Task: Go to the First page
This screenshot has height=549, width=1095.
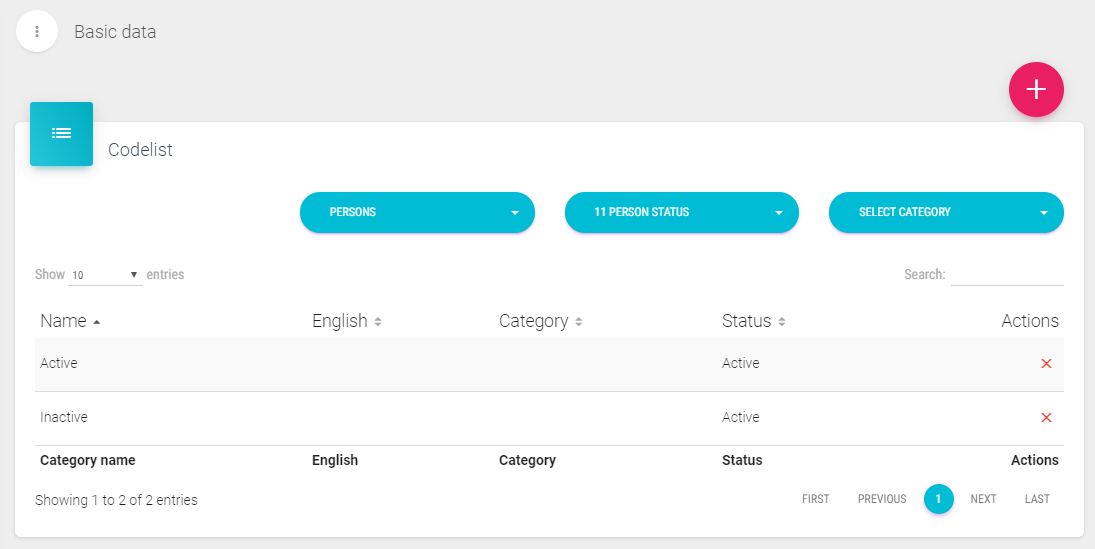Action: pos(815,499)
